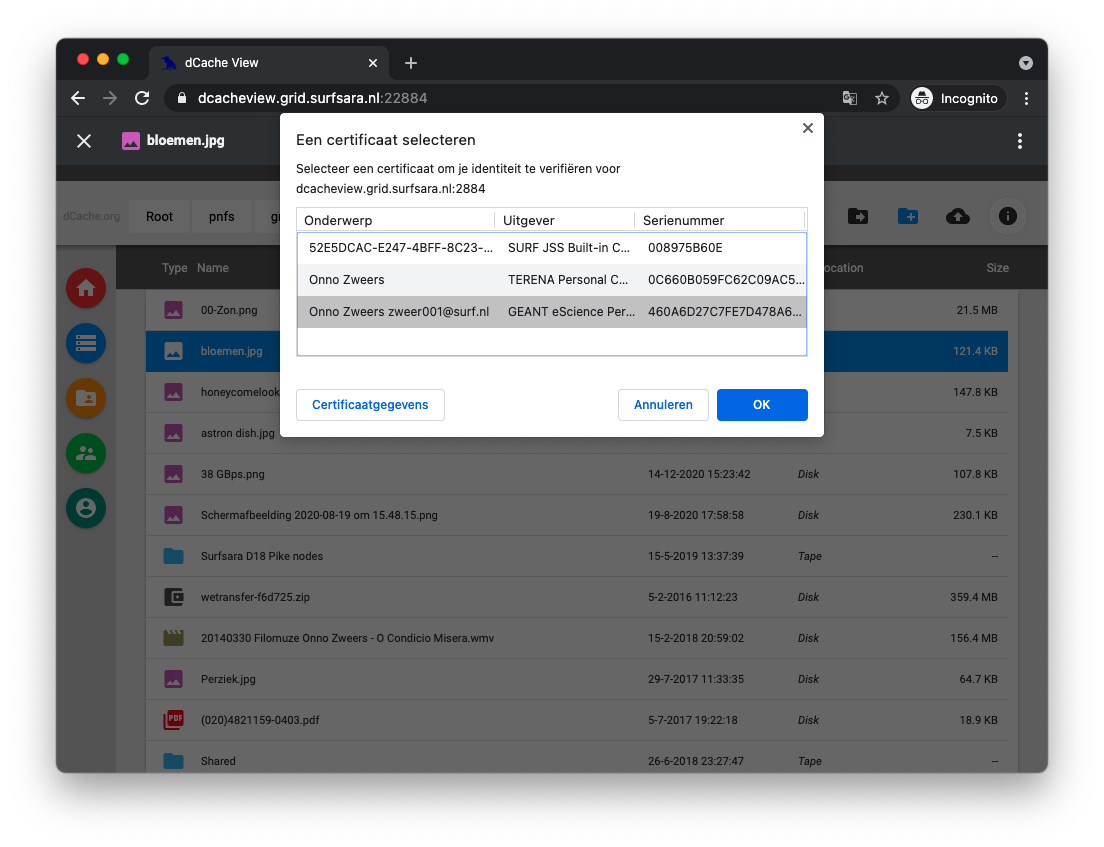Click the pnfs breadcrumb
Image resolution: width=1104 pixels, height=847 pixels.
pyautogui.click(x=222, y=216)
